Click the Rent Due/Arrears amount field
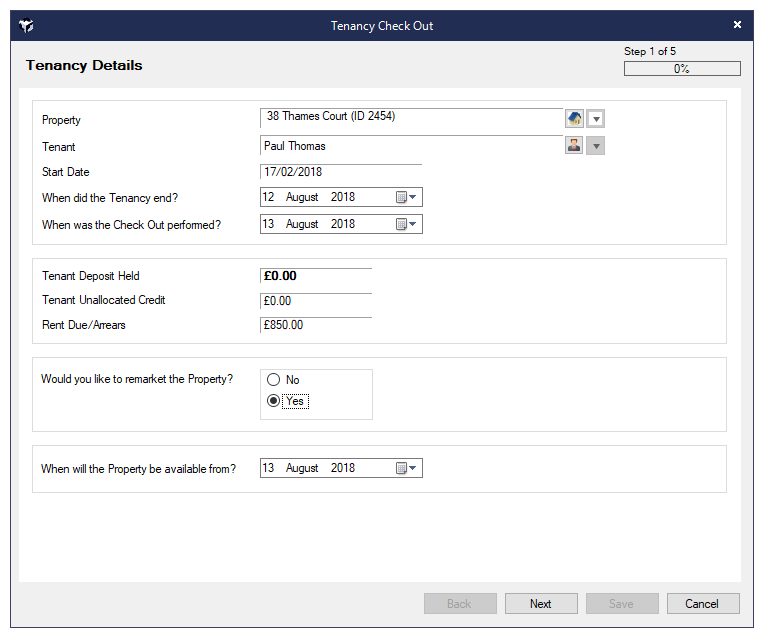Image resolution: width=764 pixels, height=638 pixels. pyautogui.click(x=315, y=325)
